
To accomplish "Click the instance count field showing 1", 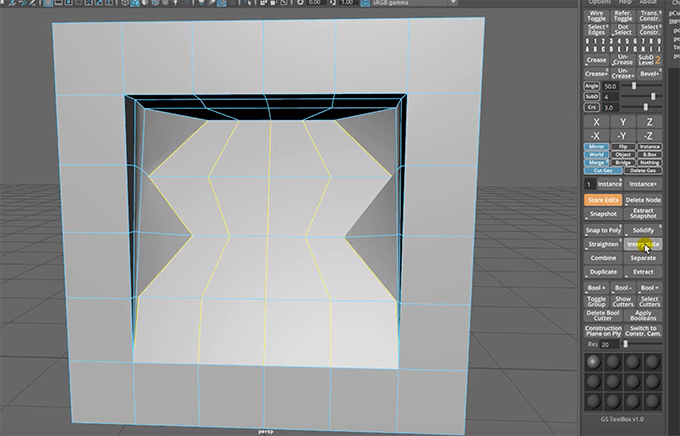I will [589, 184].
